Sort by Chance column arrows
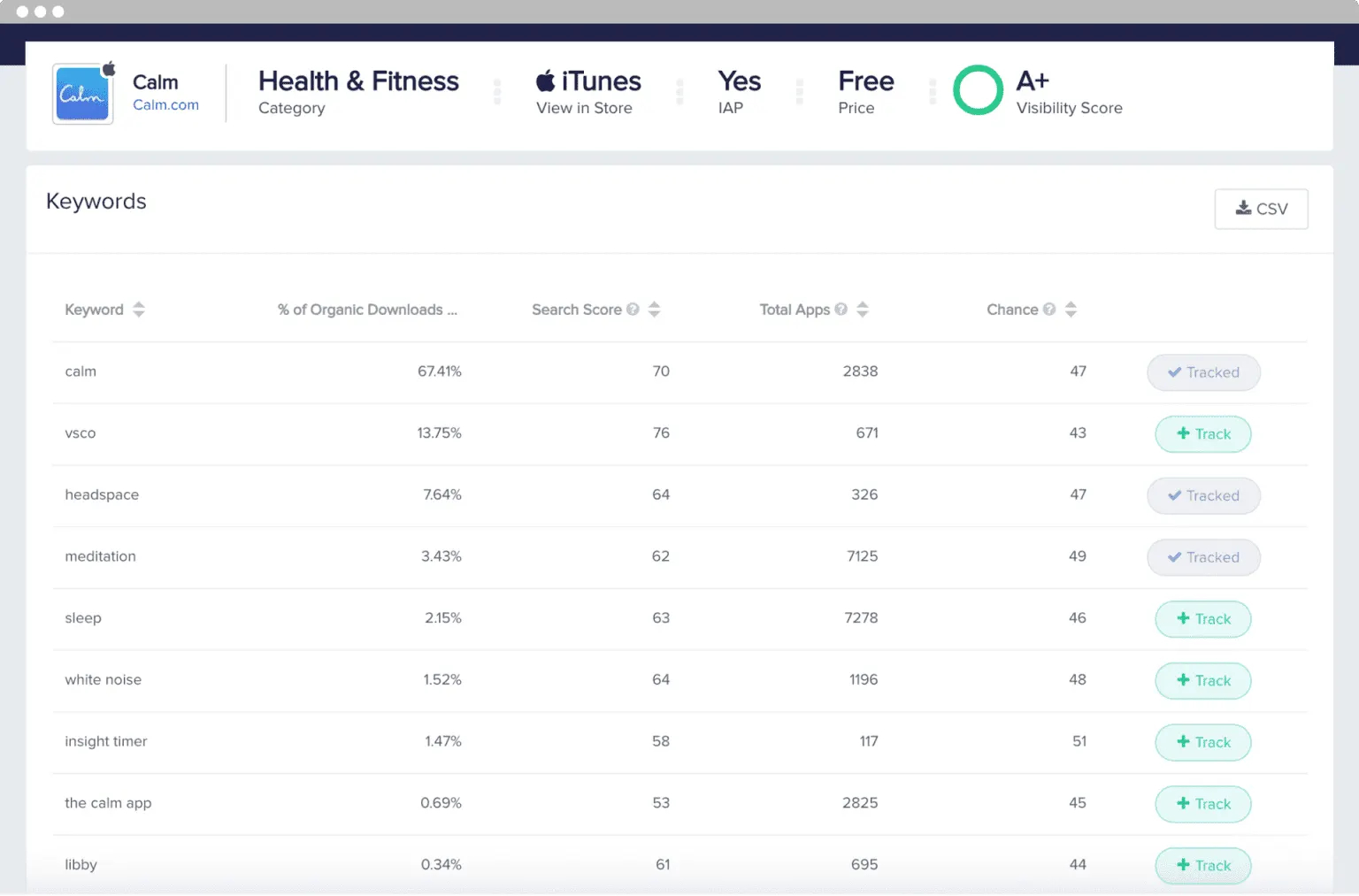 coord(1071,310)
